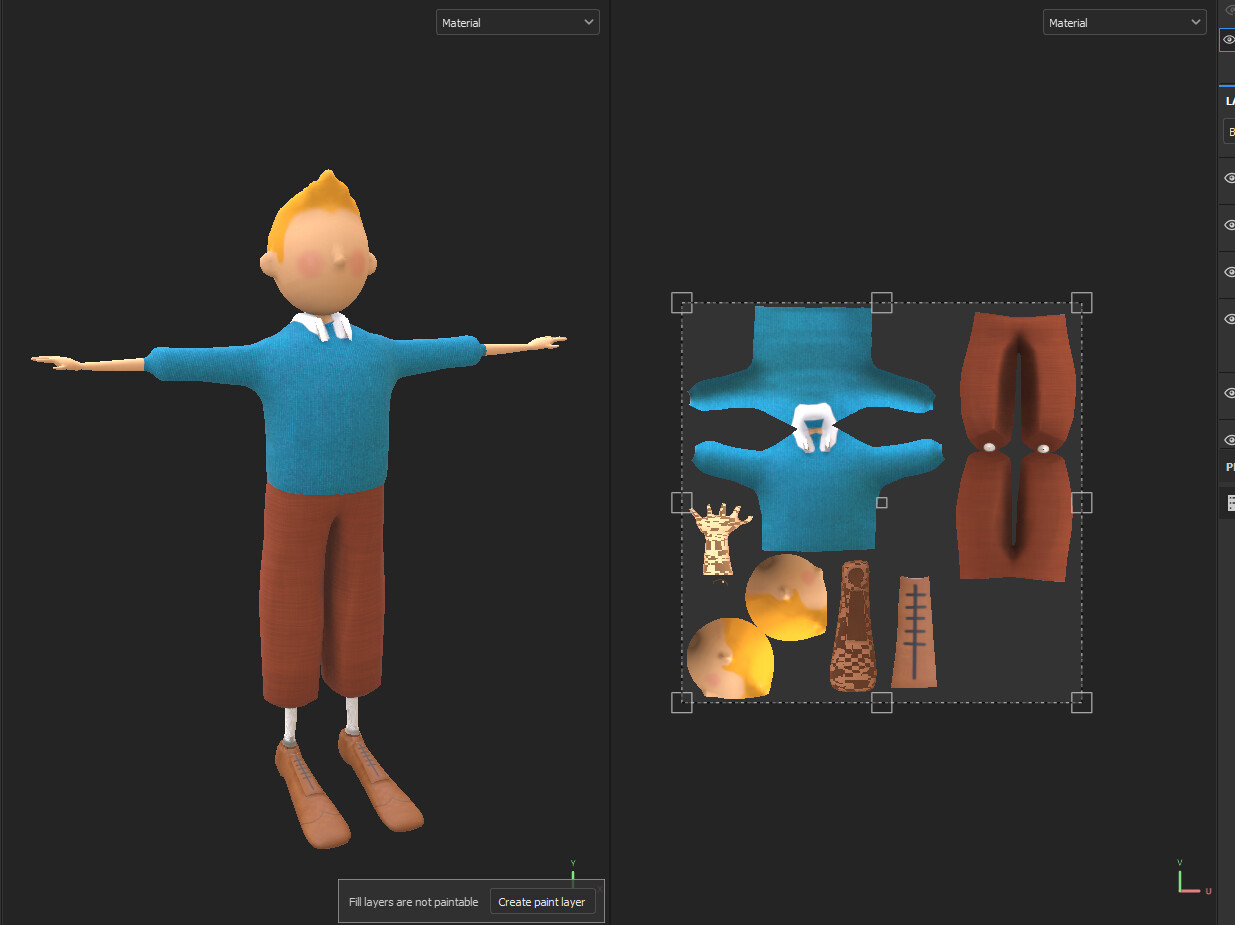Toggle visibility of the bottommost visible layer
Screen dimensions: 1235x925
(x=1229, y=439)
